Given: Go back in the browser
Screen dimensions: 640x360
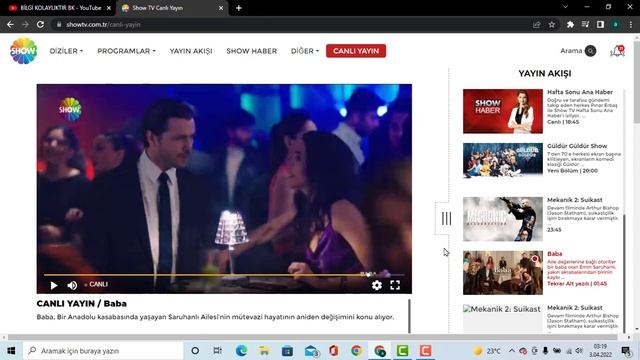Looking at the screenshot, I should (10, 24).
